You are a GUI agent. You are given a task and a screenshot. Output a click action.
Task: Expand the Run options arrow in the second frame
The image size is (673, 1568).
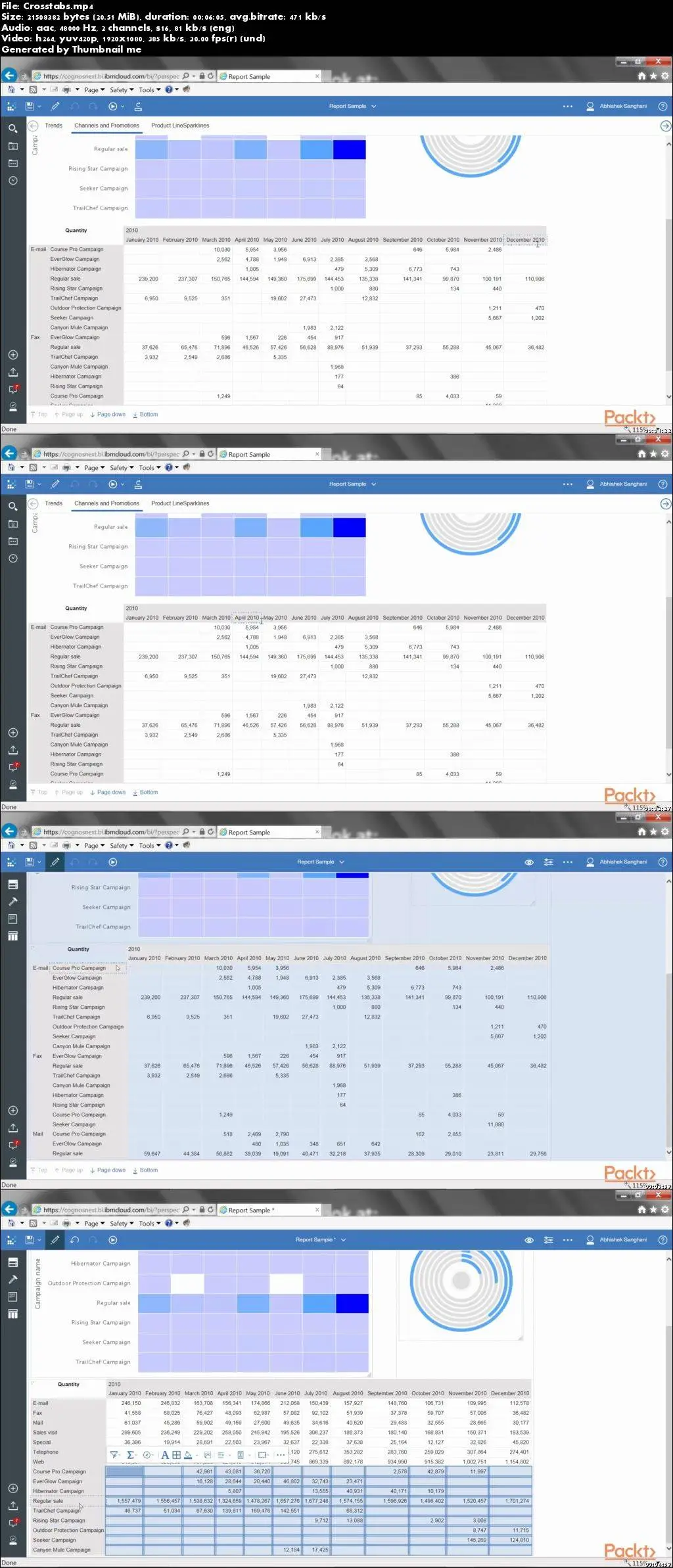coord(122,484)
